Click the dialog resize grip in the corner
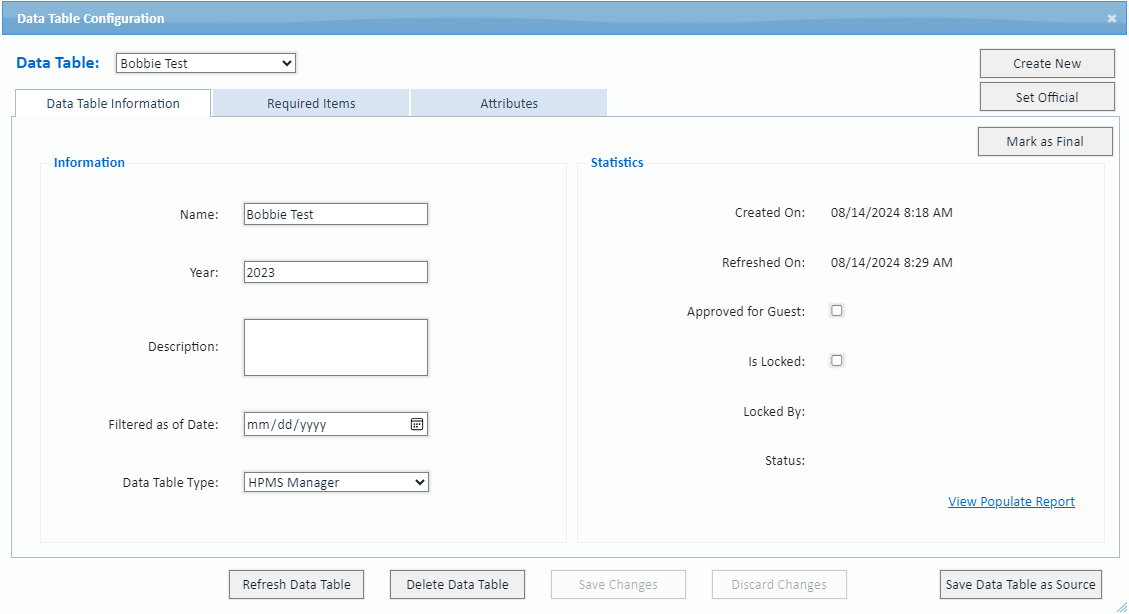 click(1122, 607)
